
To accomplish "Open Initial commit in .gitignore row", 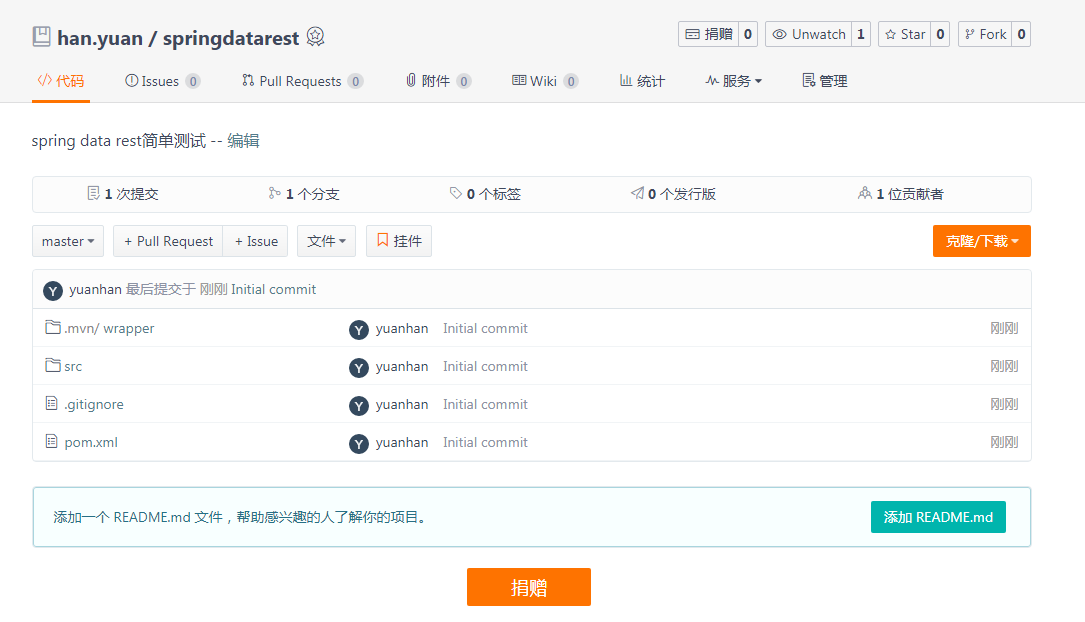I will point(485,405).
